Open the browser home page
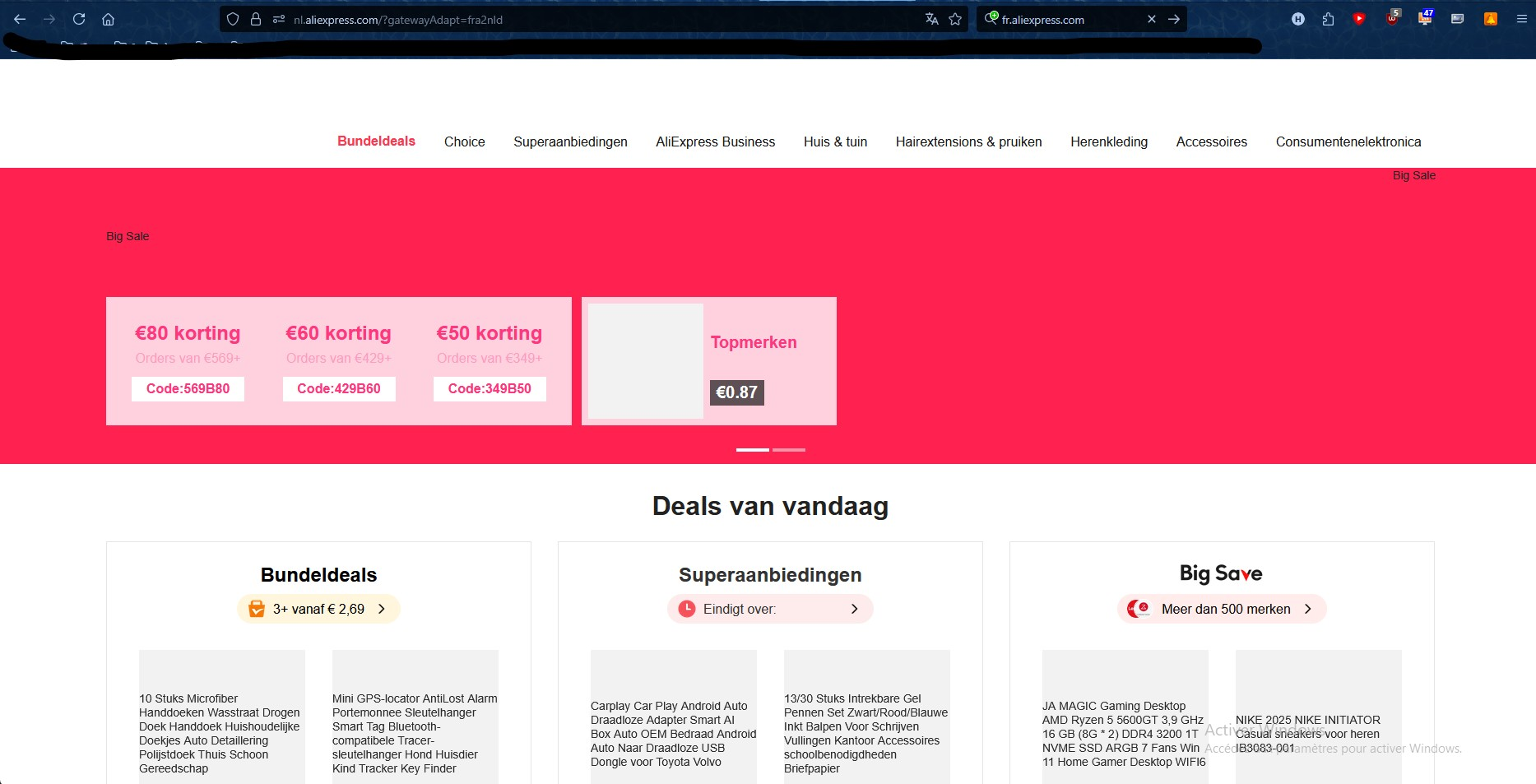 coord(108,19)
